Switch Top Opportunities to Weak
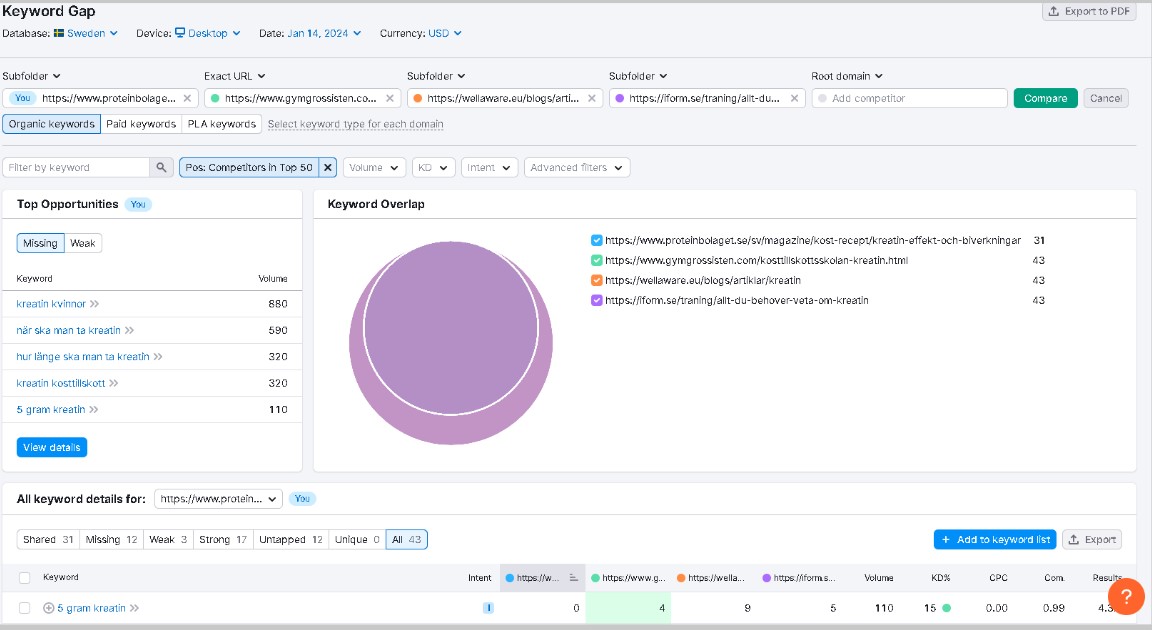 point(83,243)
